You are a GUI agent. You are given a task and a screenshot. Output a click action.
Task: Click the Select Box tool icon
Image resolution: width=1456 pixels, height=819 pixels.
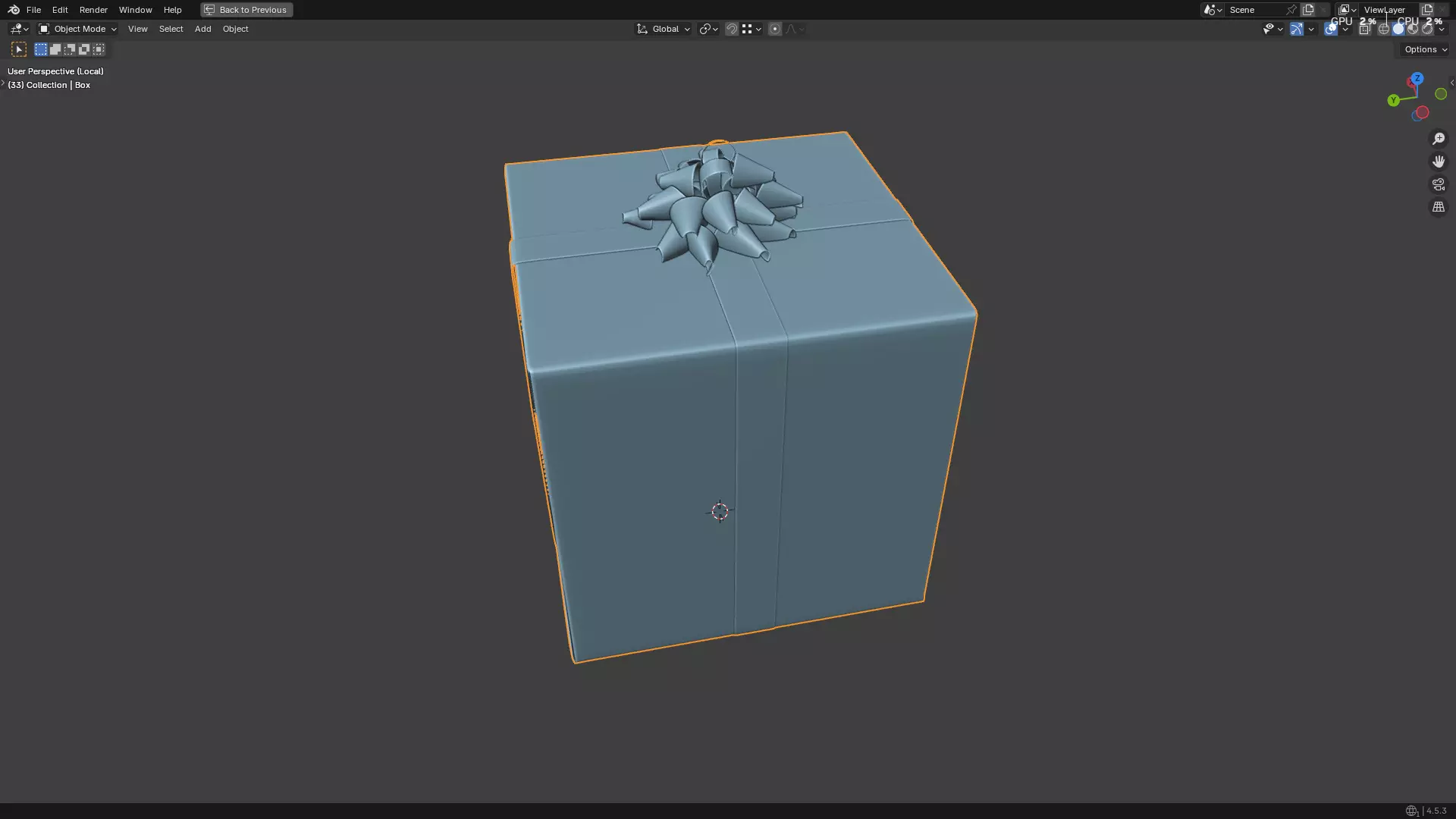pos(19,49)
